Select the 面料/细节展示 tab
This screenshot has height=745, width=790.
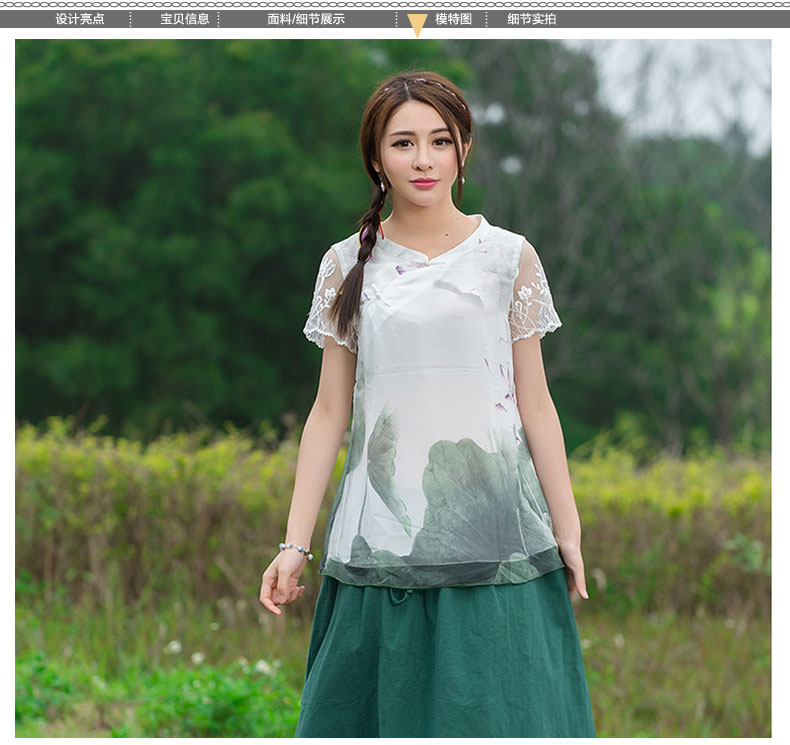pyautogui.click(x=306, y=19)
